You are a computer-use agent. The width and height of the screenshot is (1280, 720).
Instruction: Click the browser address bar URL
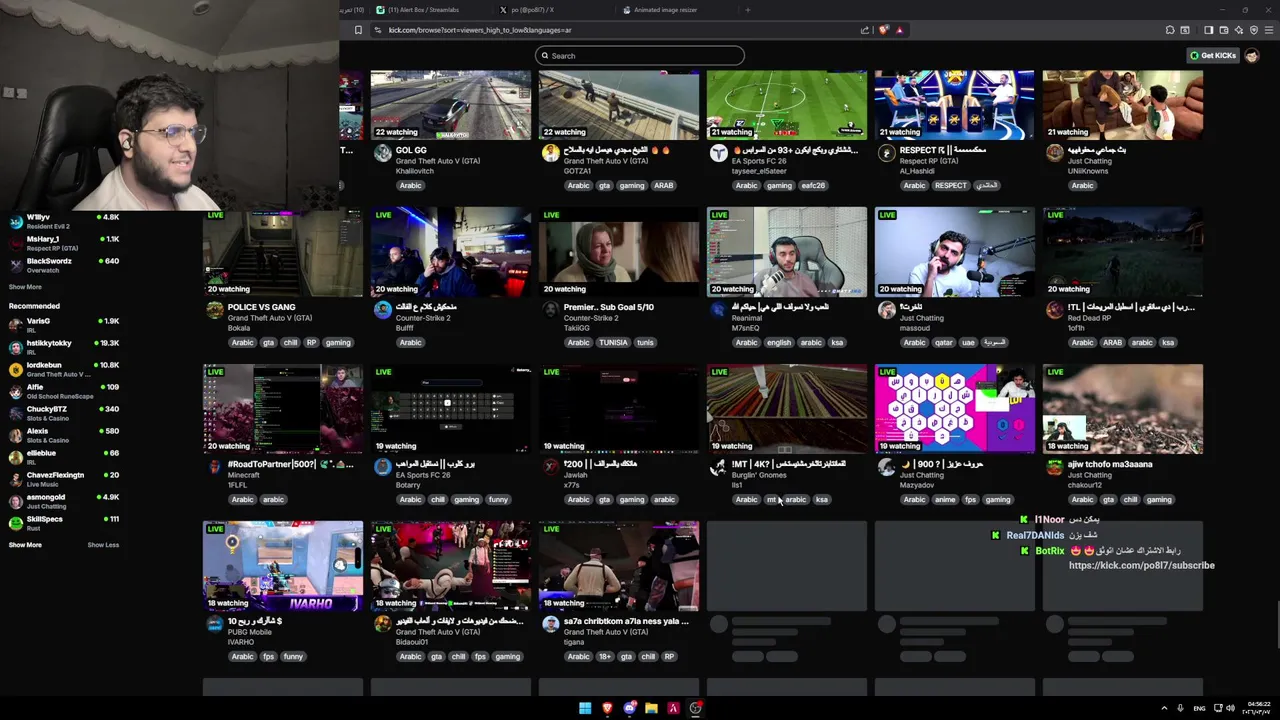point(480,30)
